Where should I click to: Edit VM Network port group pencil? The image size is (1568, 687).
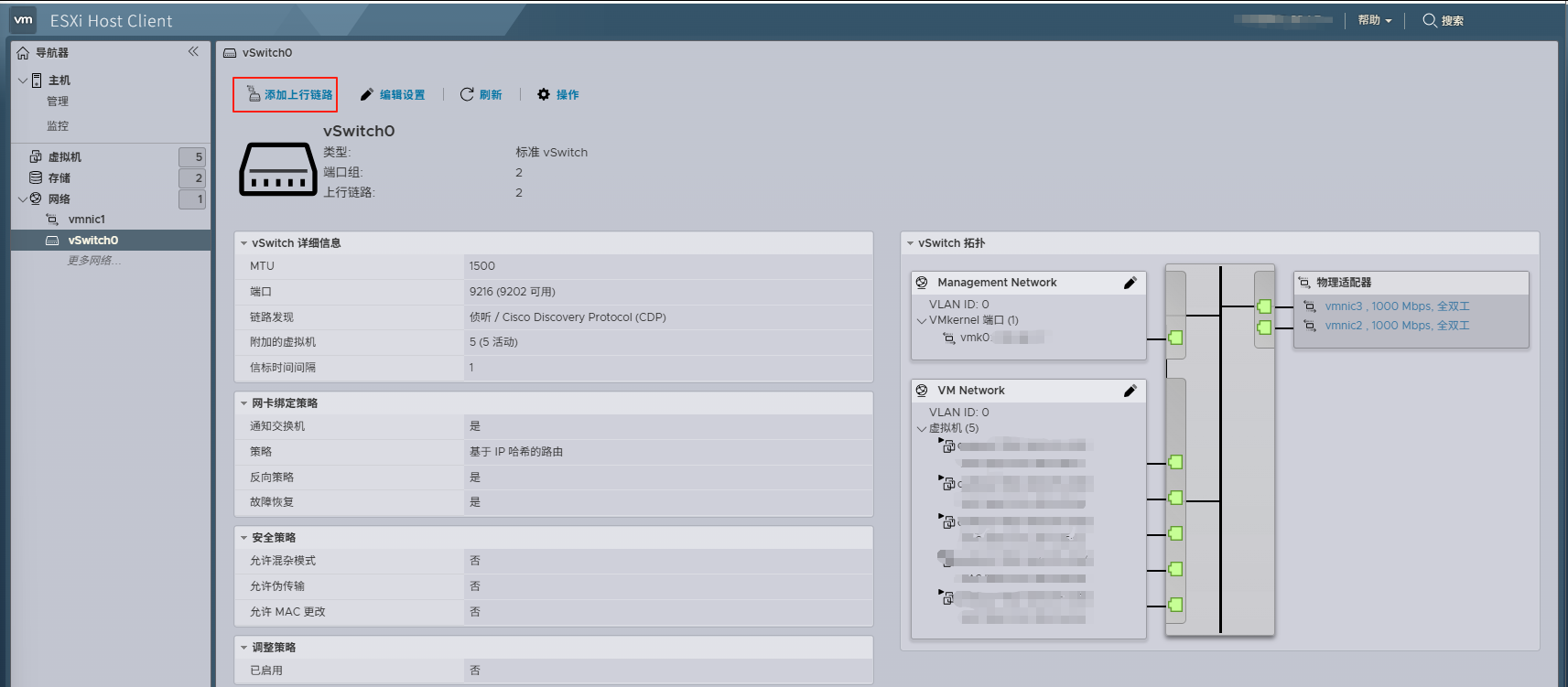[1130, 391]
